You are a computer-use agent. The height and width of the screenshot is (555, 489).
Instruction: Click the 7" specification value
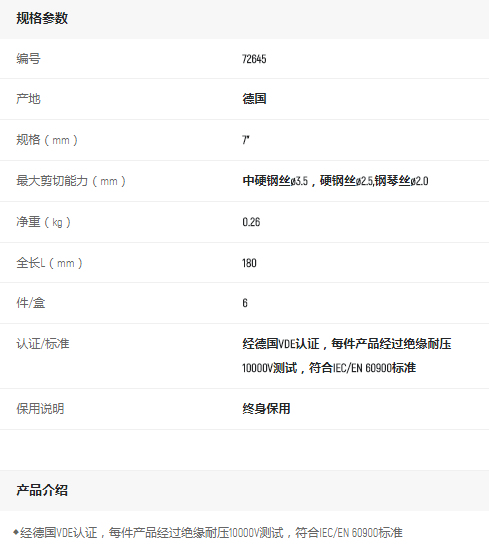click(x=246, y=140)
